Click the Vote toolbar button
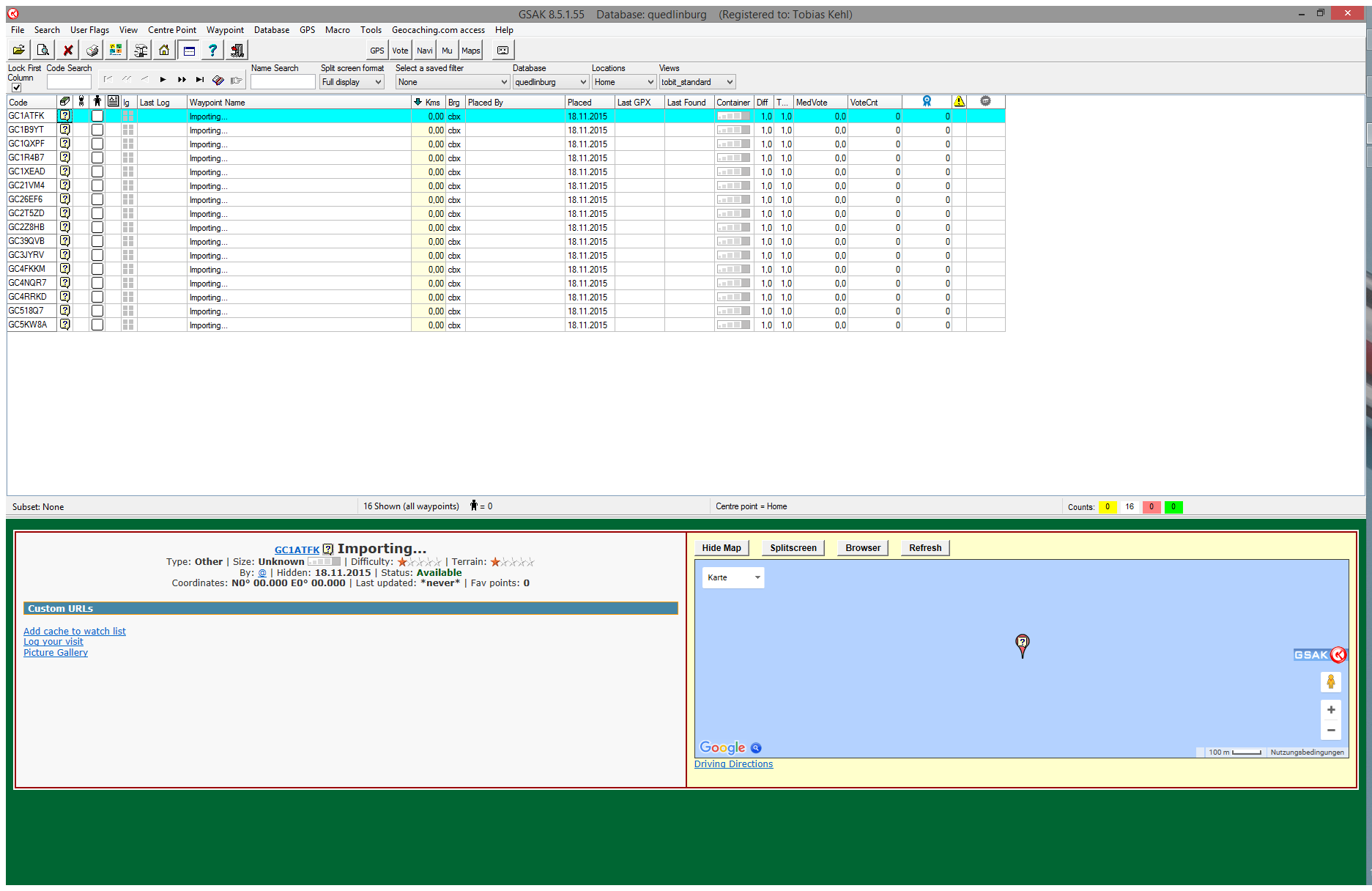Screen dimensions: 1372x891 coord(400,50)
